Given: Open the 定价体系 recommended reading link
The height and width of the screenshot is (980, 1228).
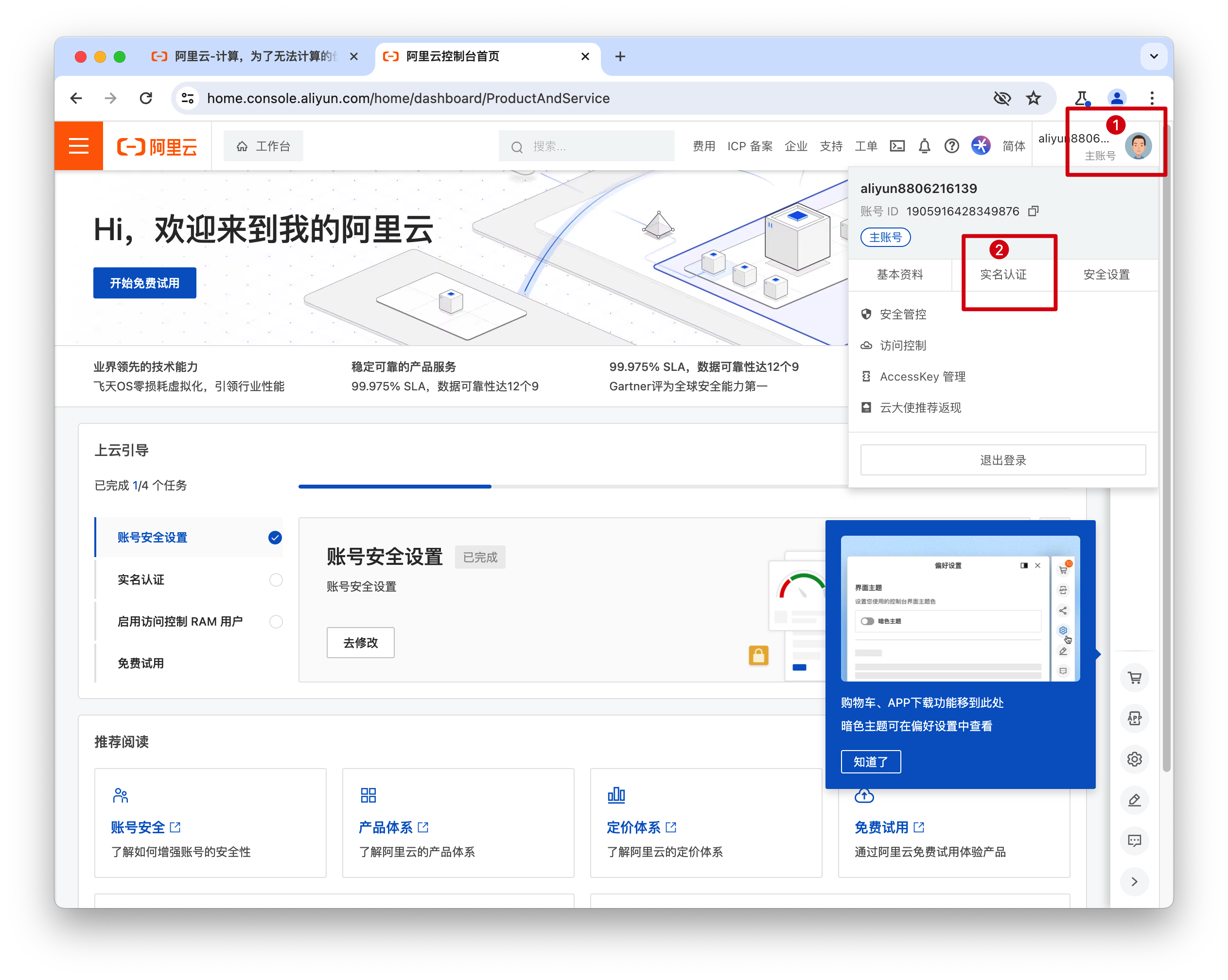Looking at the screenshot, I should click(641, 827).
